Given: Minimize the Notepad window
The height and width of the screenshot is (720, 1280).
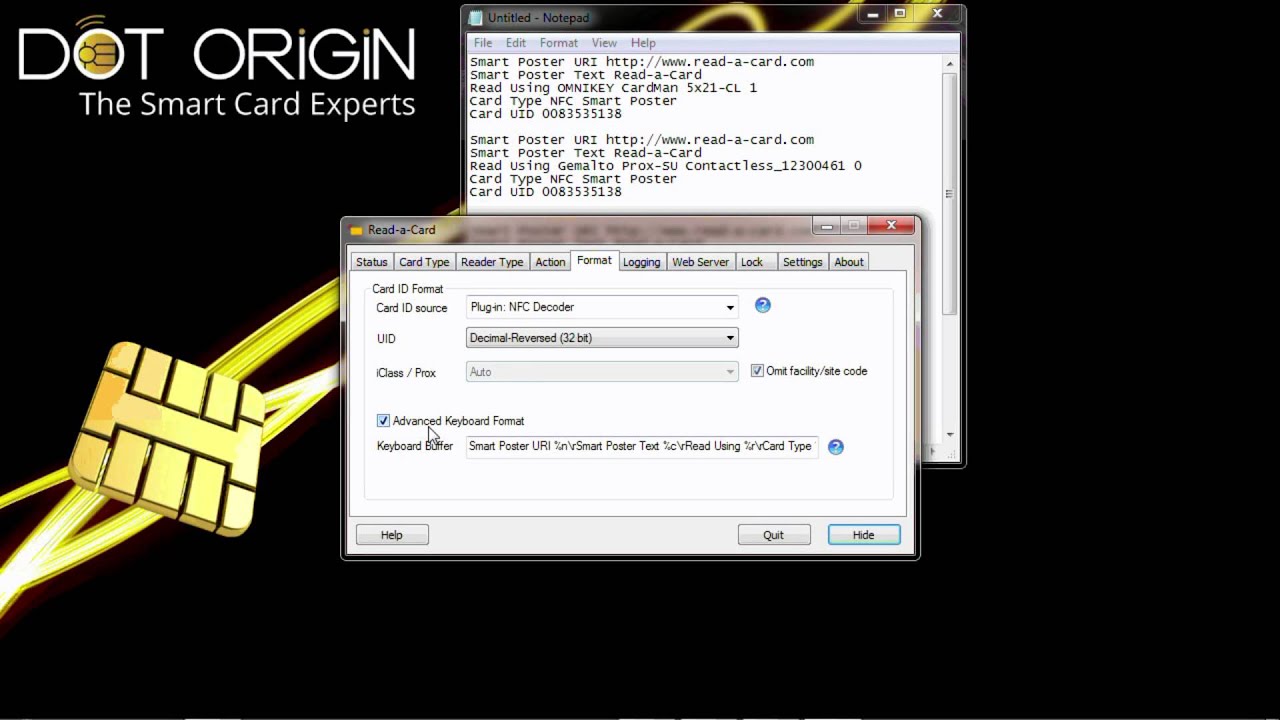Looking at the screenshot, I should [873, 14].
